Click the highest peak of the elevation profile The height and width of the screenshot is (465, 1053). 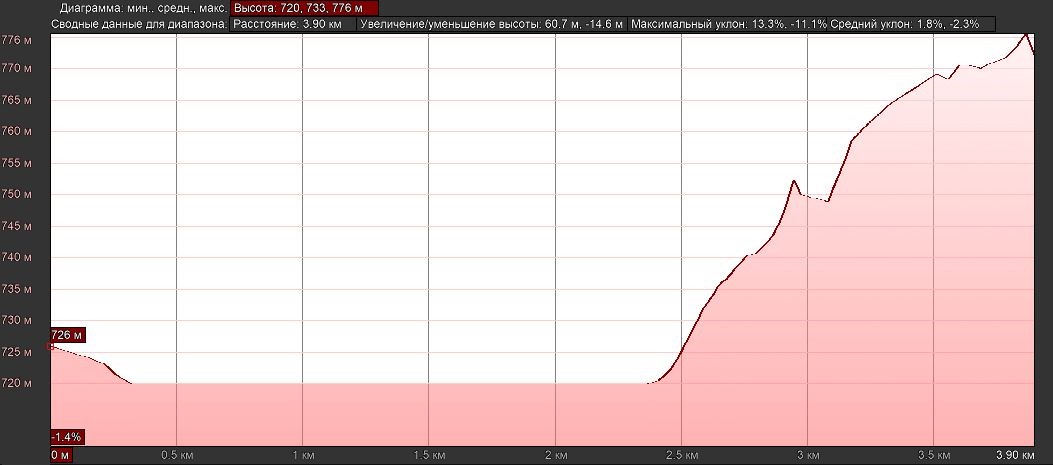[x=1026, y=35]
